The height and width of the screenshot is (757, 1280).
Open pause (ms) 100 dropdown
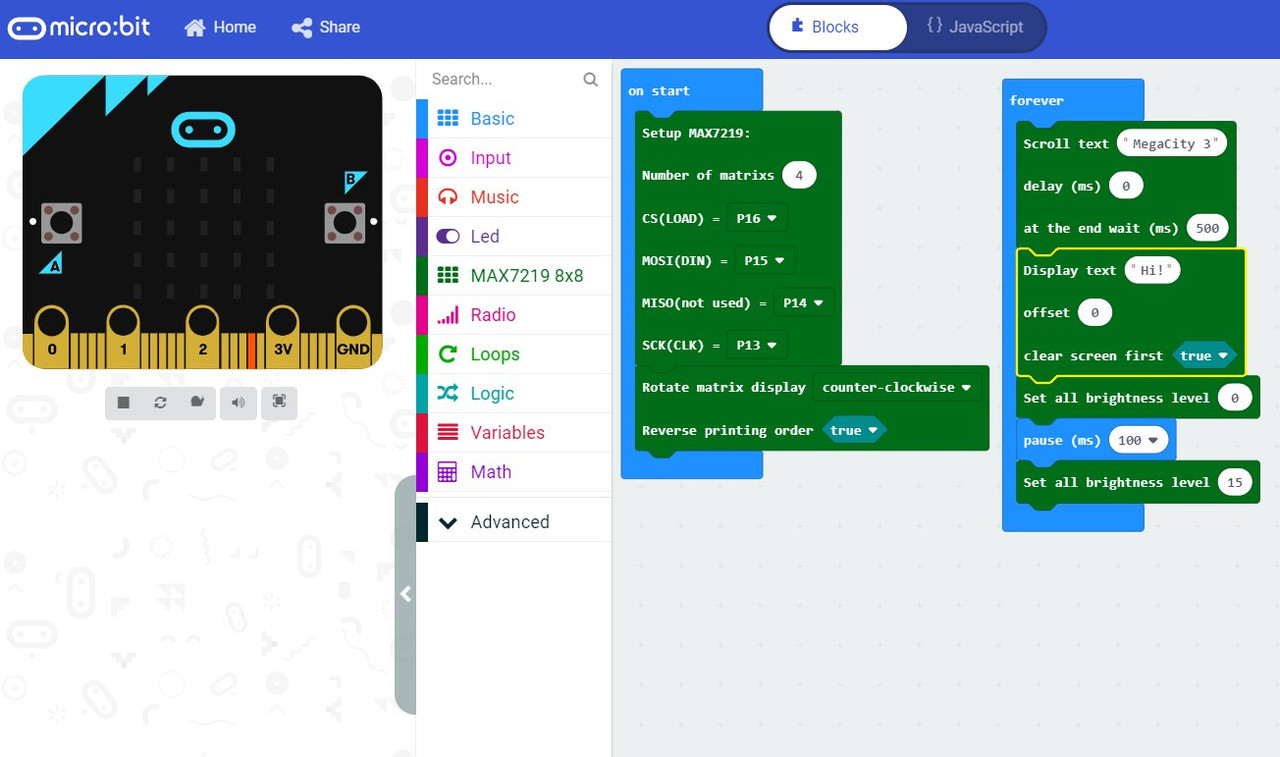(x=1139, y=440)
